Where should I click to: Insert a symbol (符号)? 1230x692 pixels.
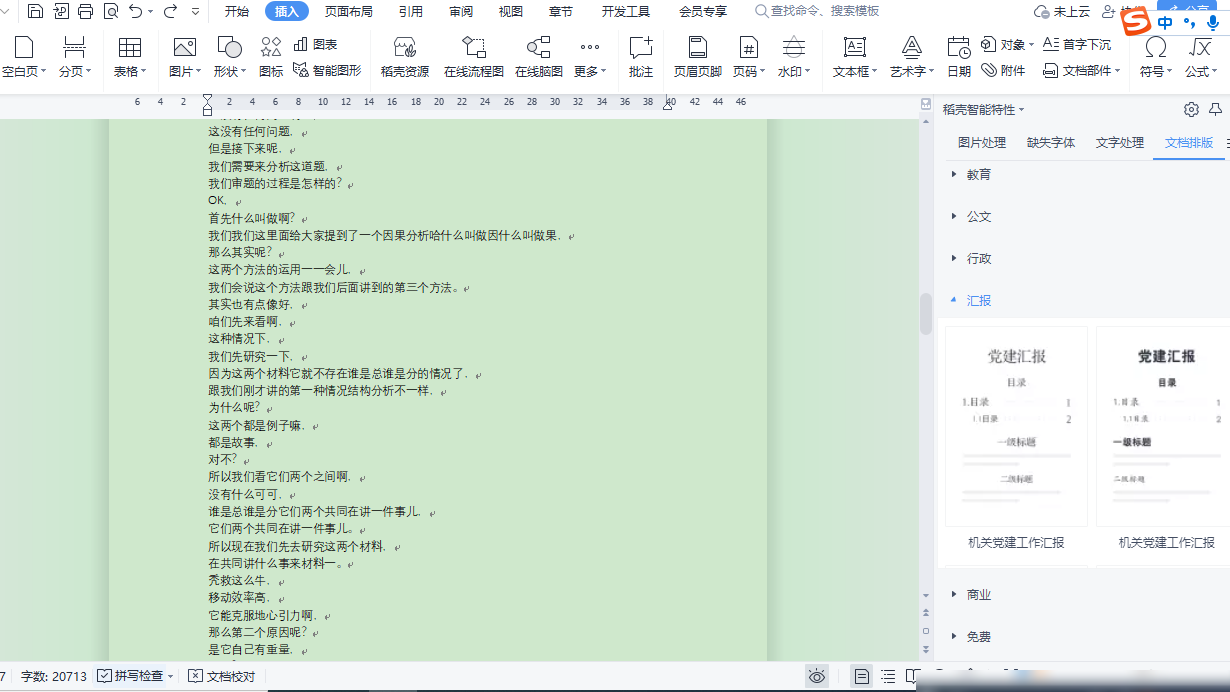[1156, 56]
